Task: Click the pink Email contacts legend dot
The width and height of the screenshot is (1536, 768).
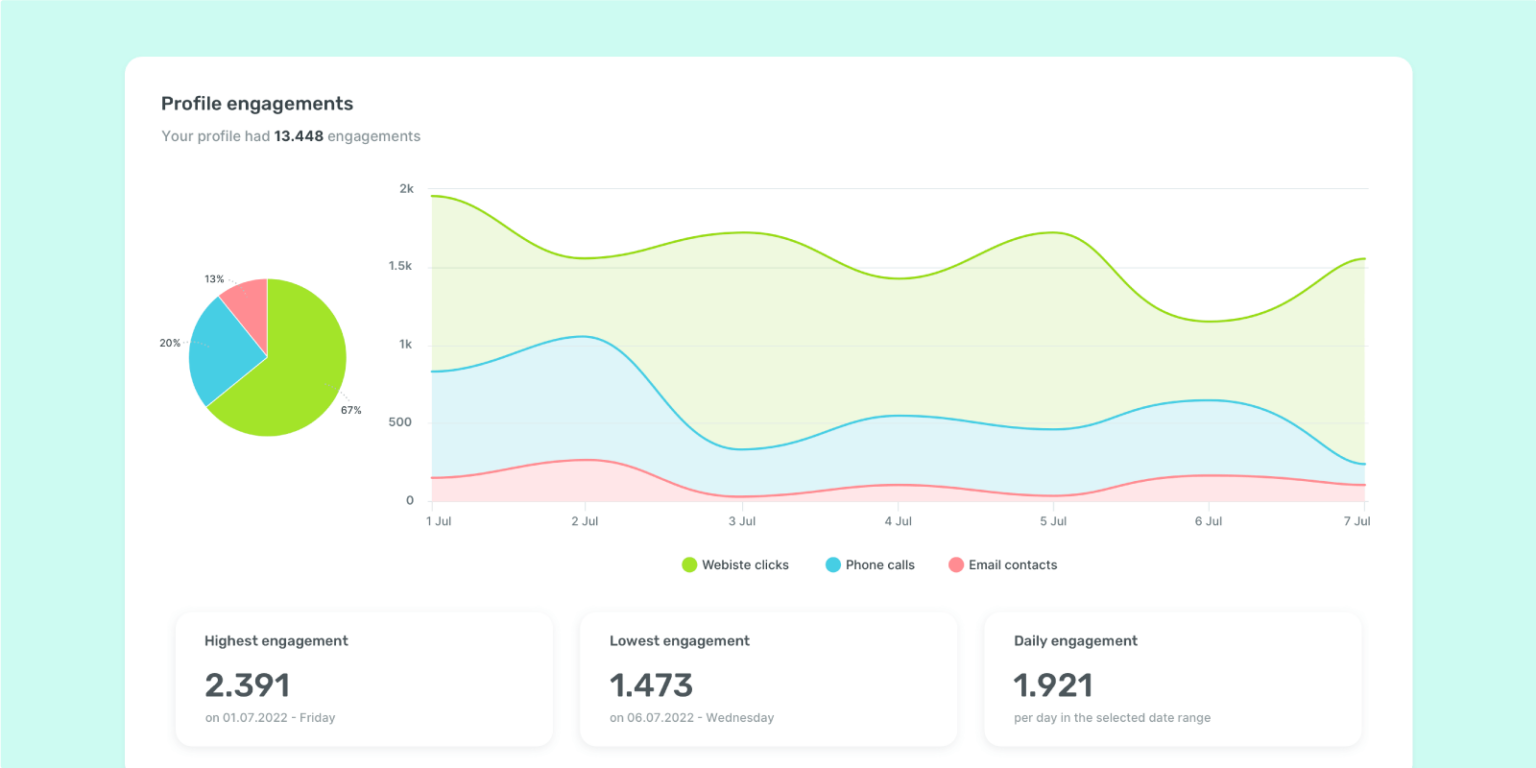Action: coord(955,564)
